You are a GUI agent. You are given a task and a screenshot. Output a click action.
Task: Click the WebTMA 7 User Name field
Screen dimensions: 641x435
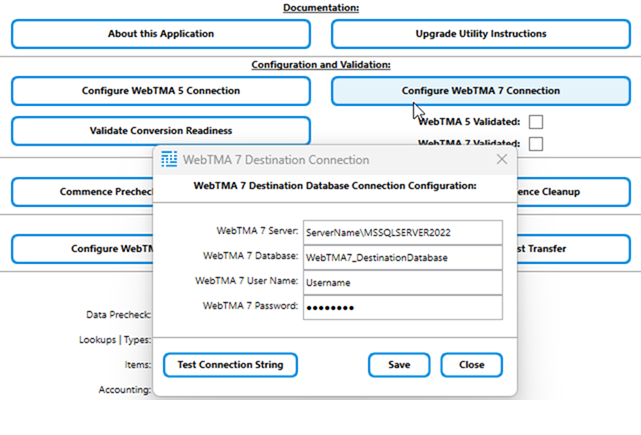point(403,283)
